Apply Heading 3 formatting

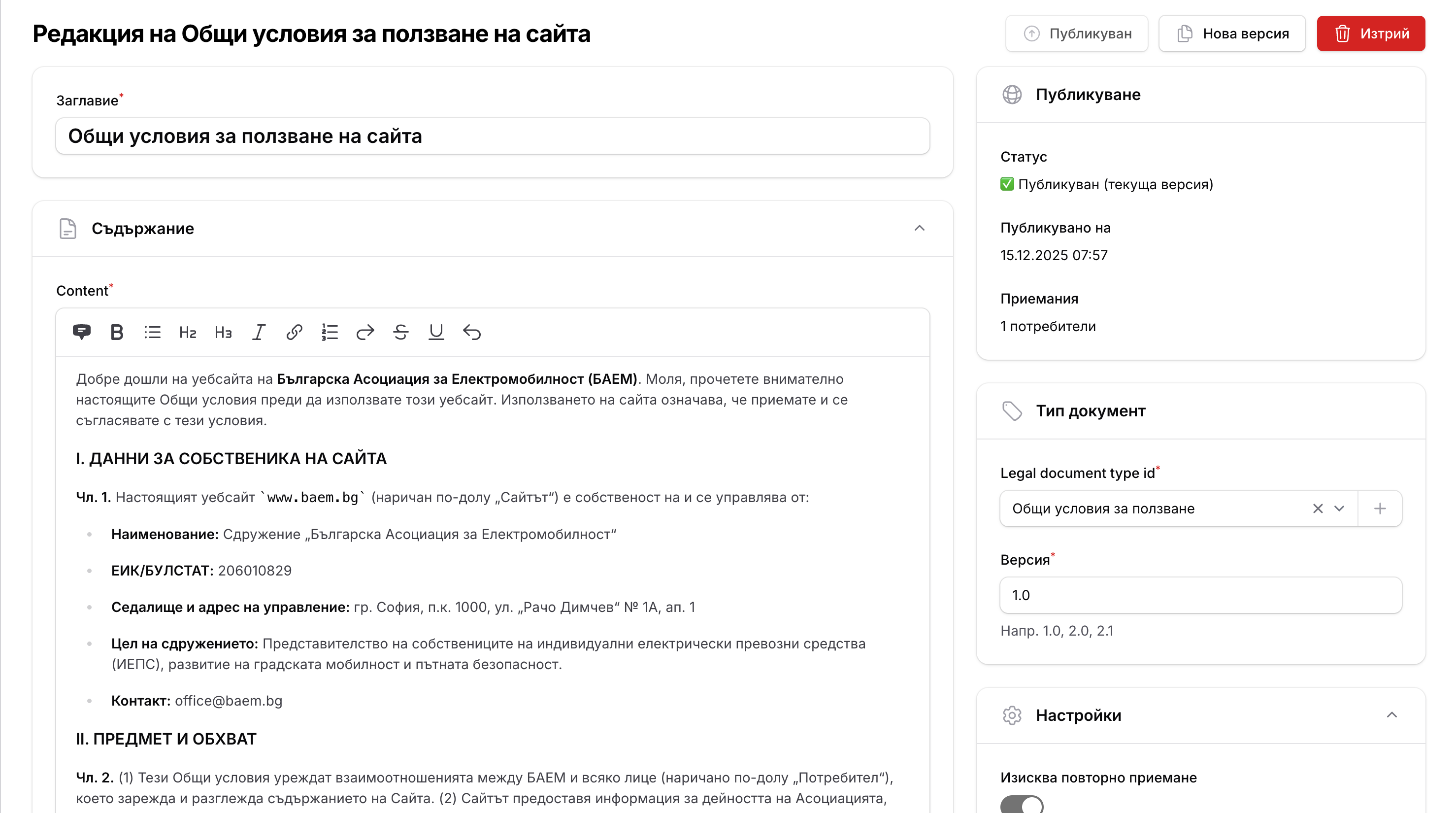click(x=223, y=333)
